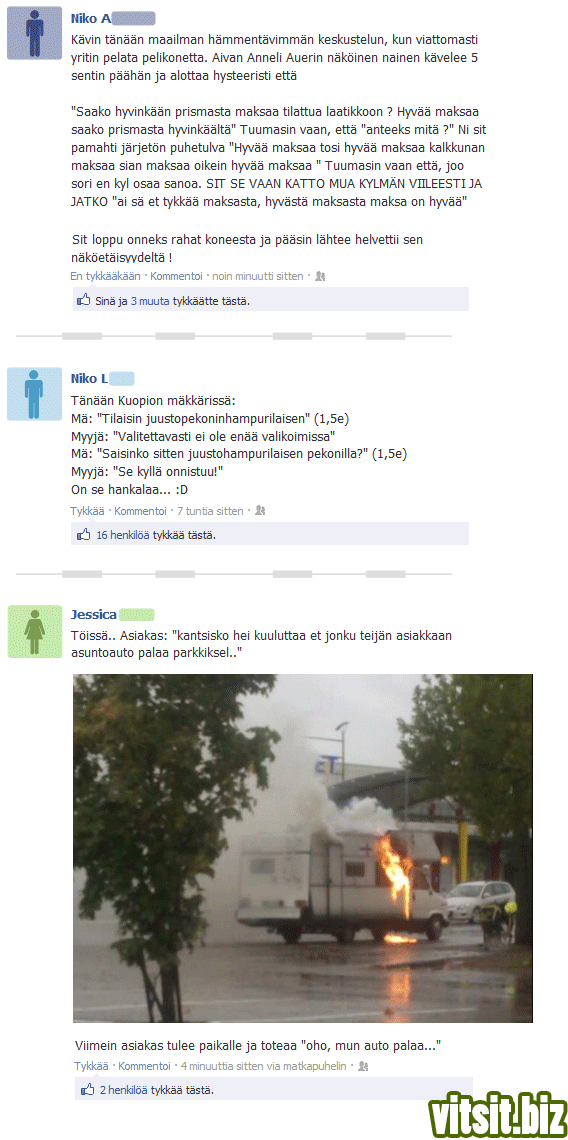Toggle 'Tykkää' on the Kuopion mäkkäri post
The image size is (568, 1140).
[87, 511]
